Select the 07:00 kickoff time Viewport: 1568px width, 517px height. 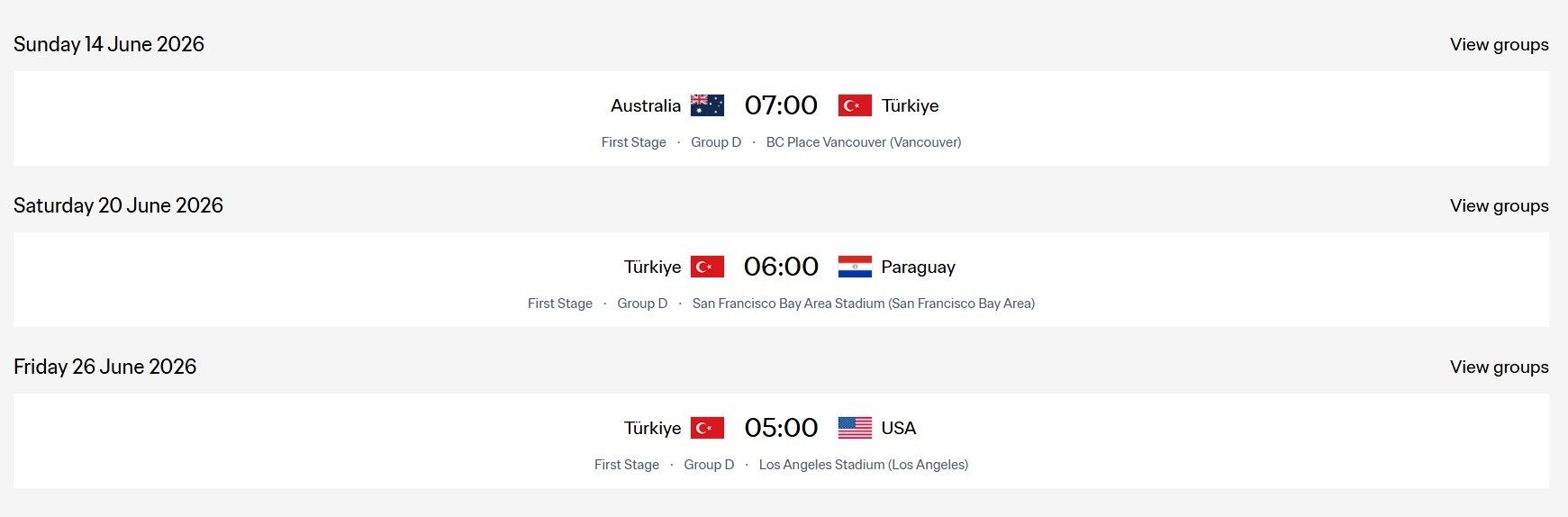click(781, 105)
